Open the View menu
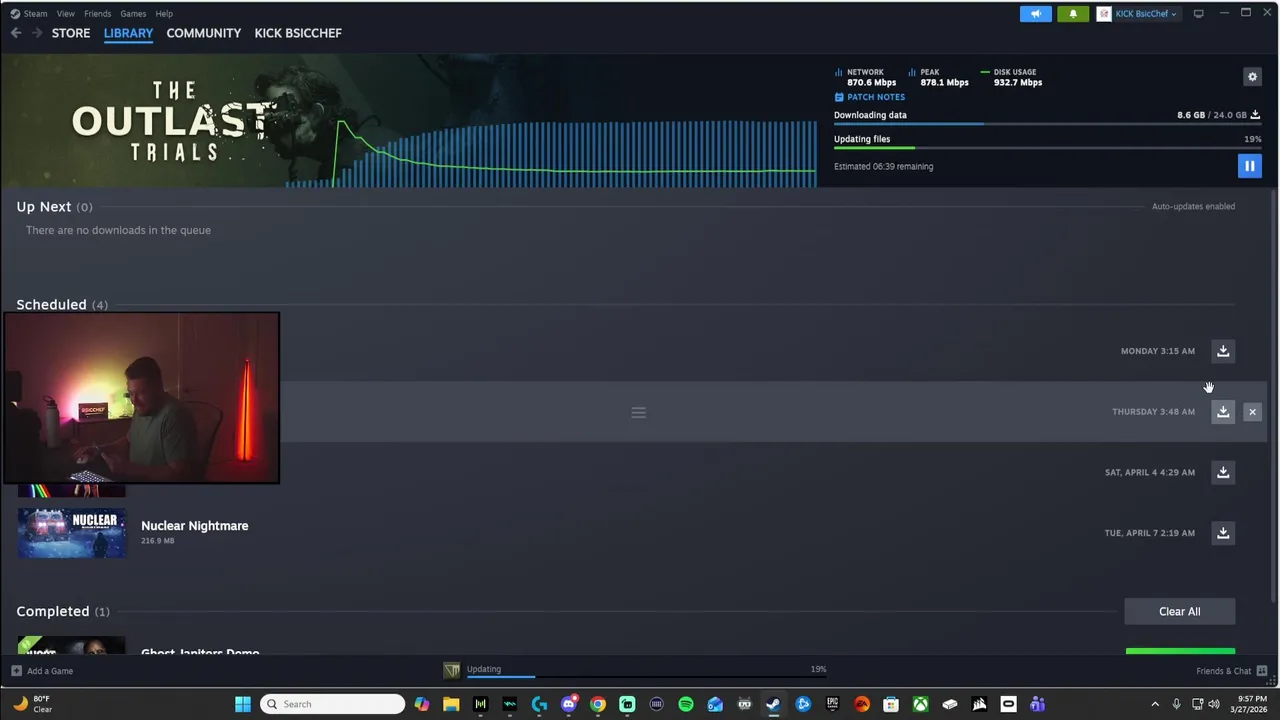The height and width of the screenshot is (720, 1280). [66, 14]
